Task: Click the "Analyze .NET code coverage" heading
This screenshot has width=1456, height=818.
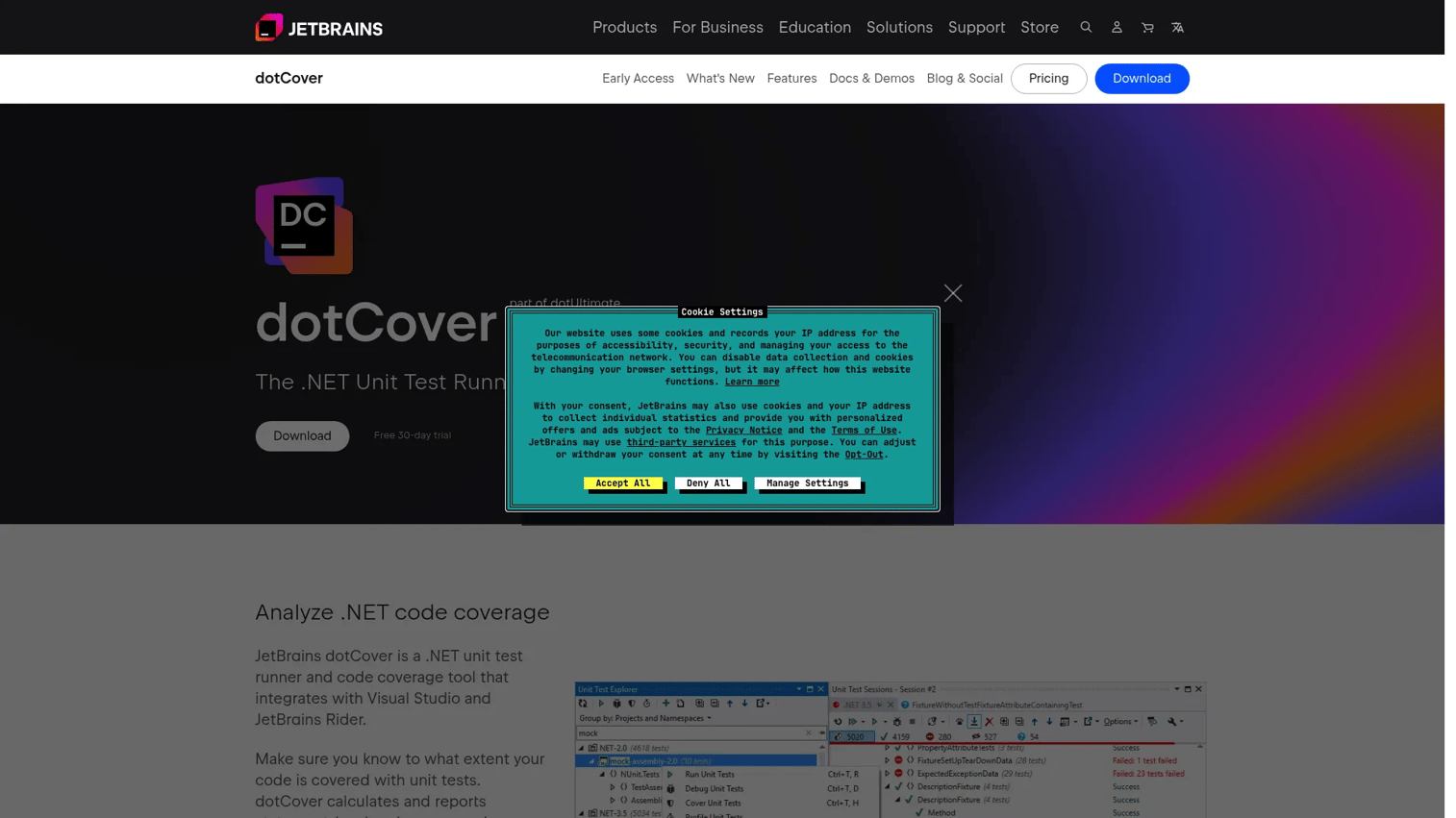Action: (402, 612)
